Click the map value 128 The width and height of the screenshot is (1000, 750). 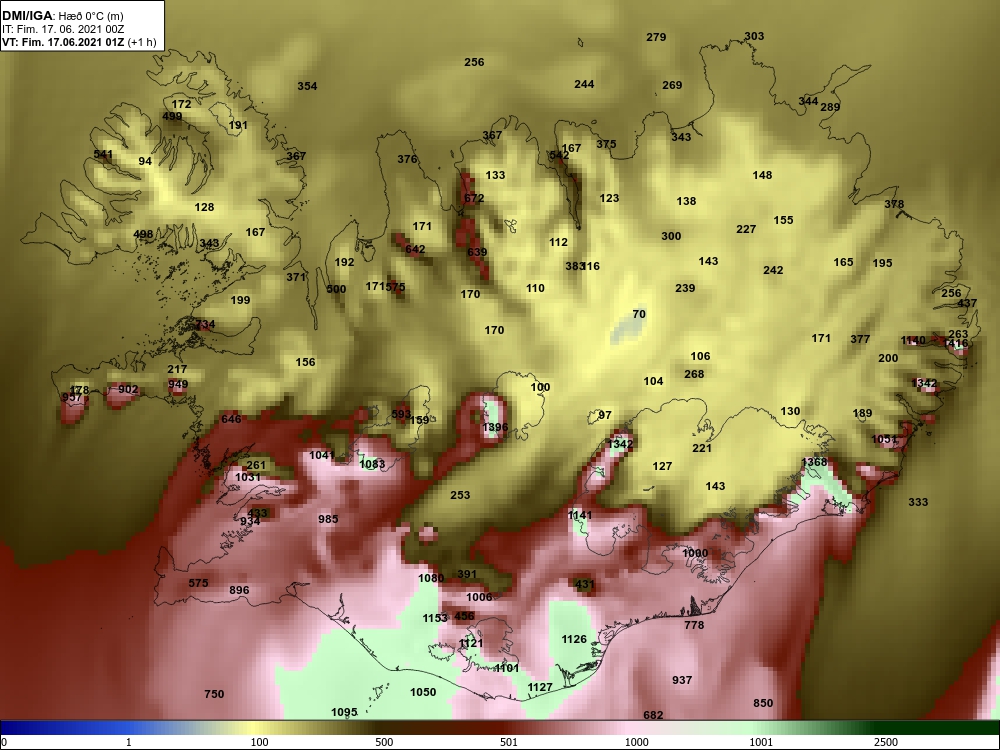[204, 207]
